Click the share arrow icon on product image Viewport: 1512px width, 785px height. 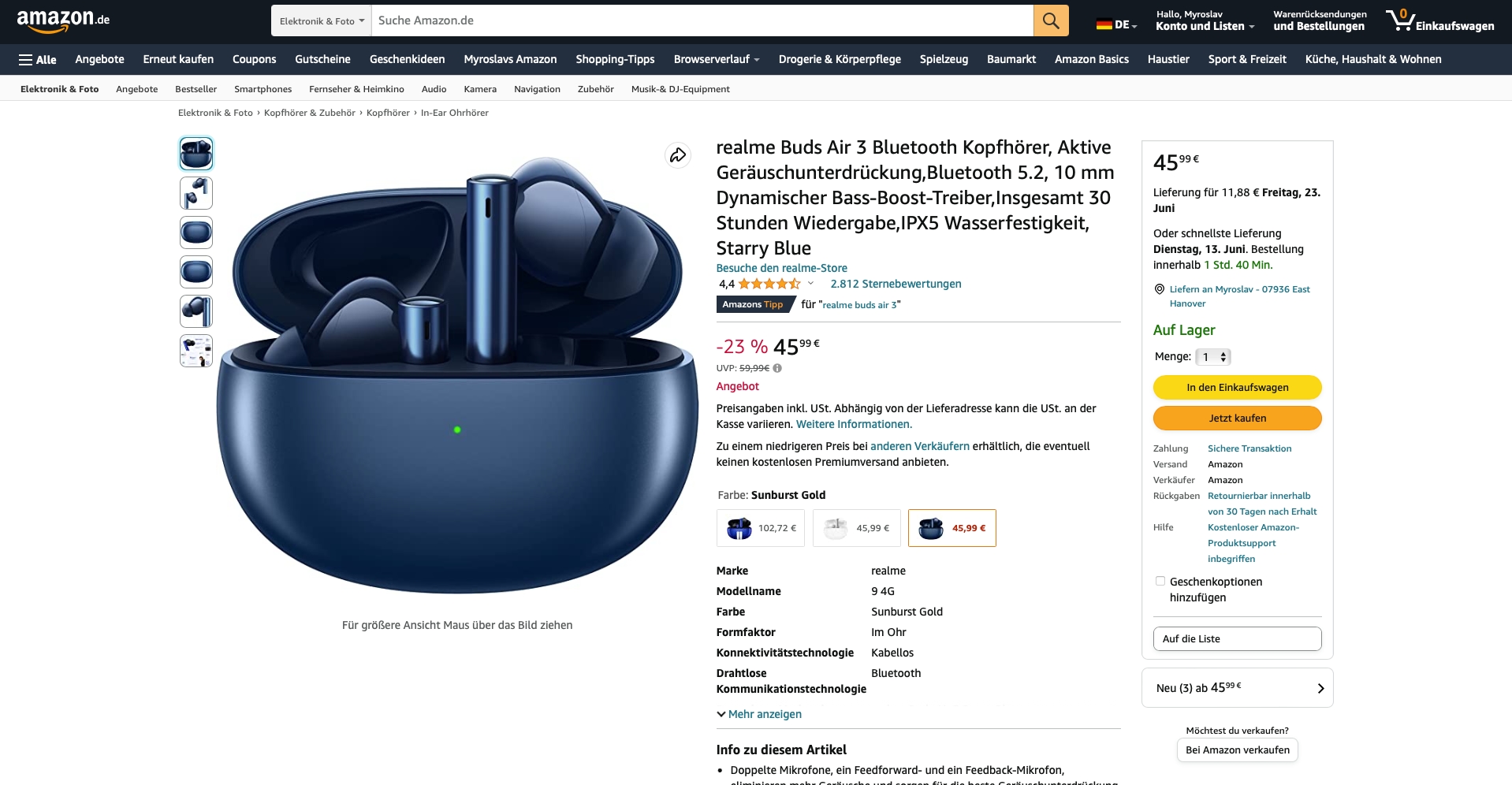[678, 155]
